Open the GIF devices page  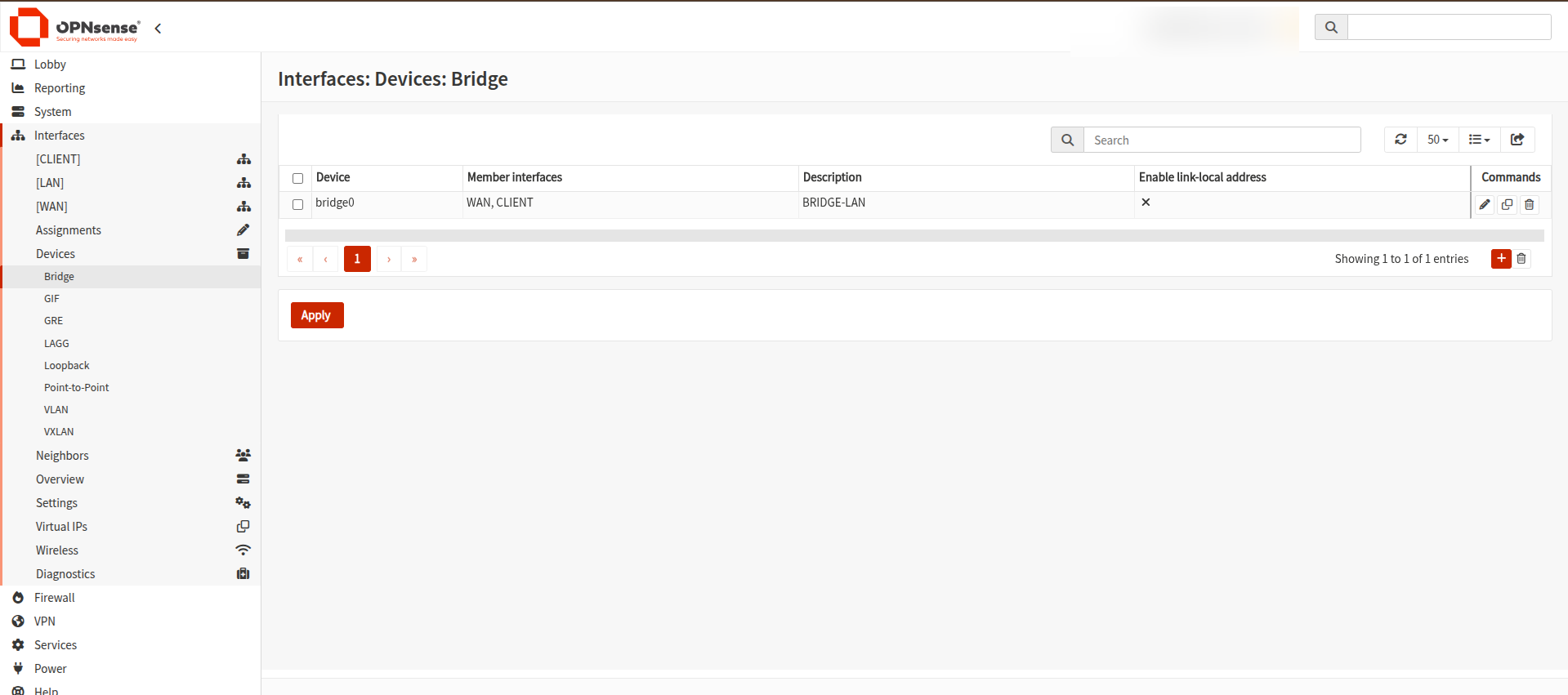51,299
